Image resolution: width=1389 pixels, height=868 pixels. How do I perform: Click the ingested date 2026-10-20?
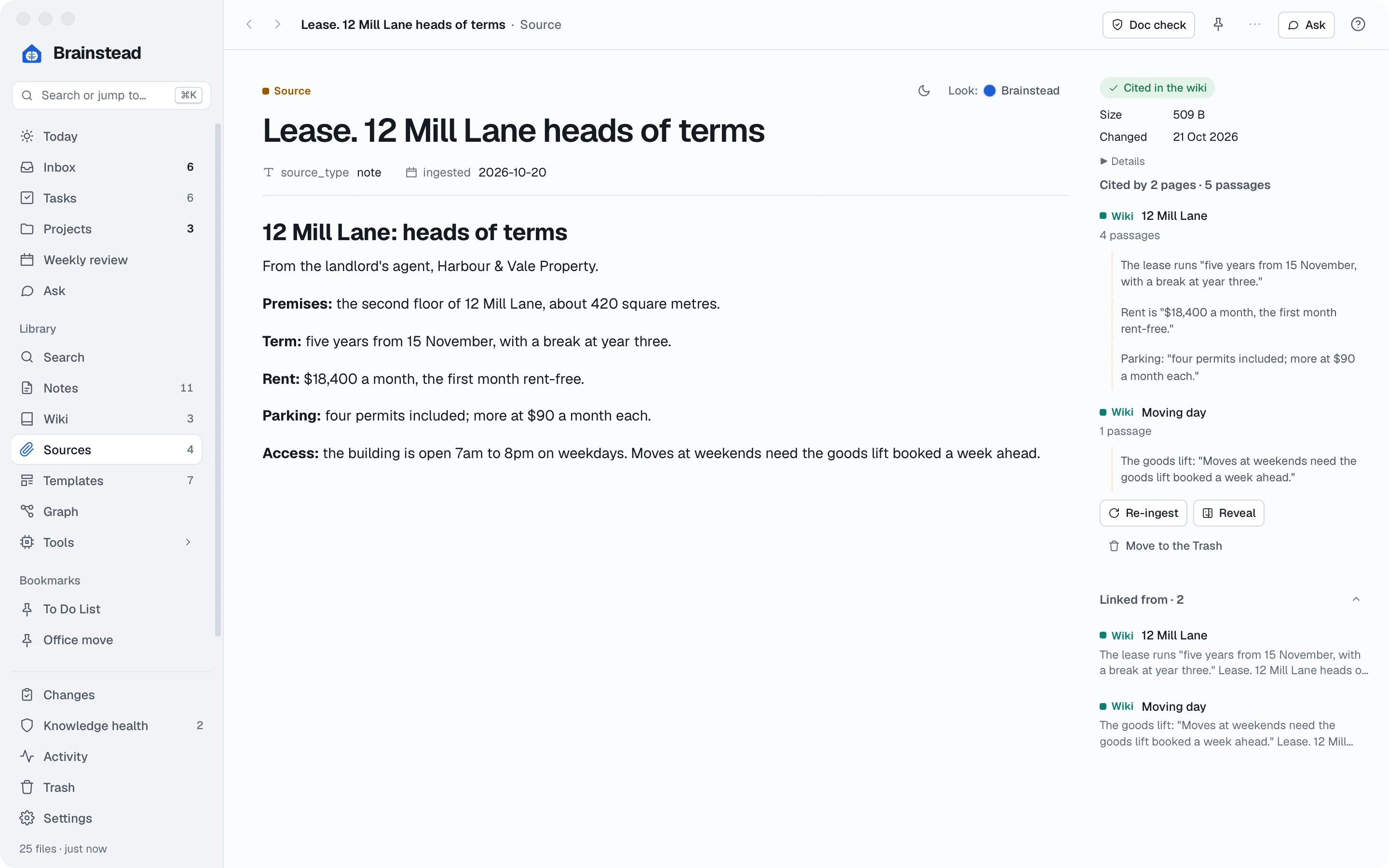(x=512, y=172)
